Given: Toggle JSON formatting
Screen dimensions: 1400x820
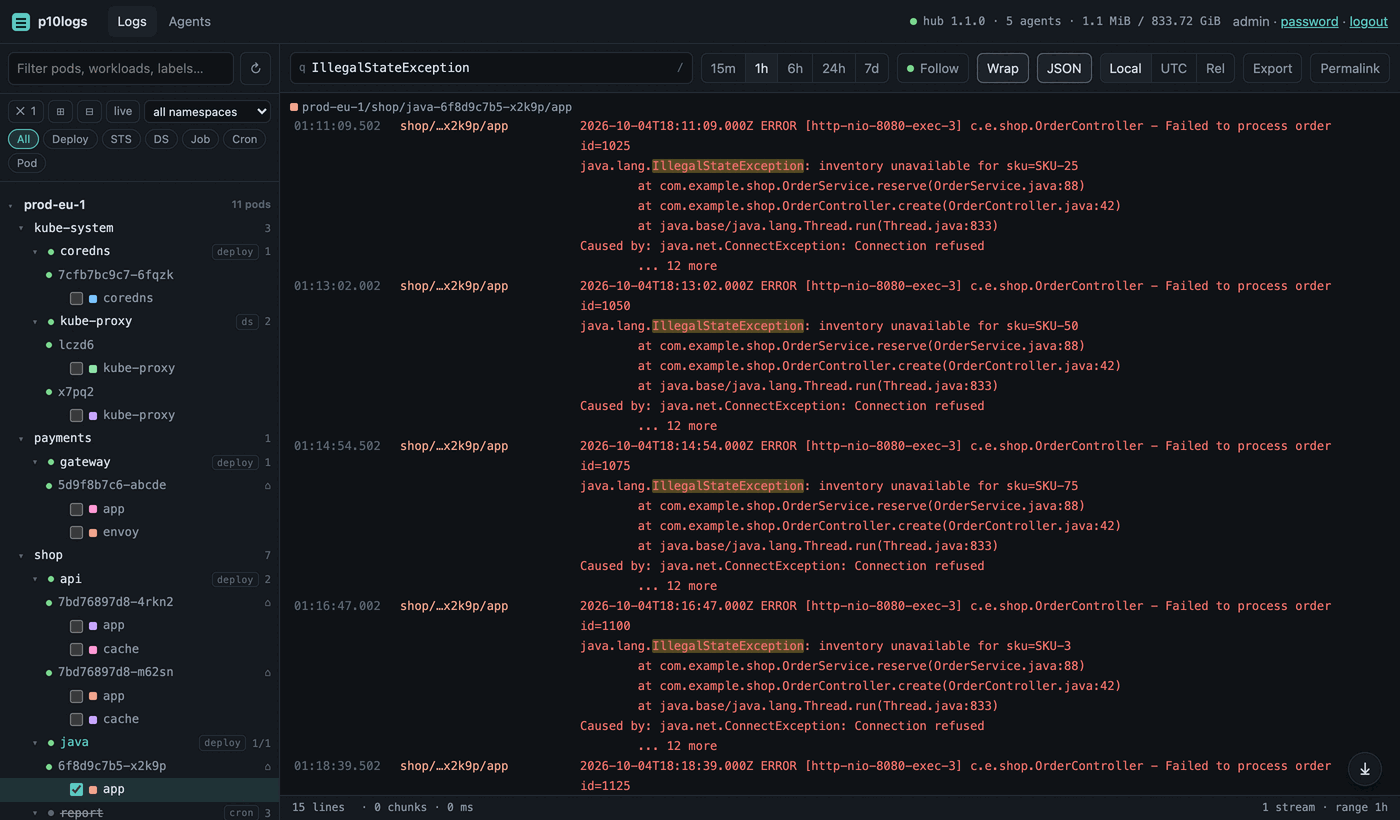Looking at the screenshot, I should point(1064,68).
